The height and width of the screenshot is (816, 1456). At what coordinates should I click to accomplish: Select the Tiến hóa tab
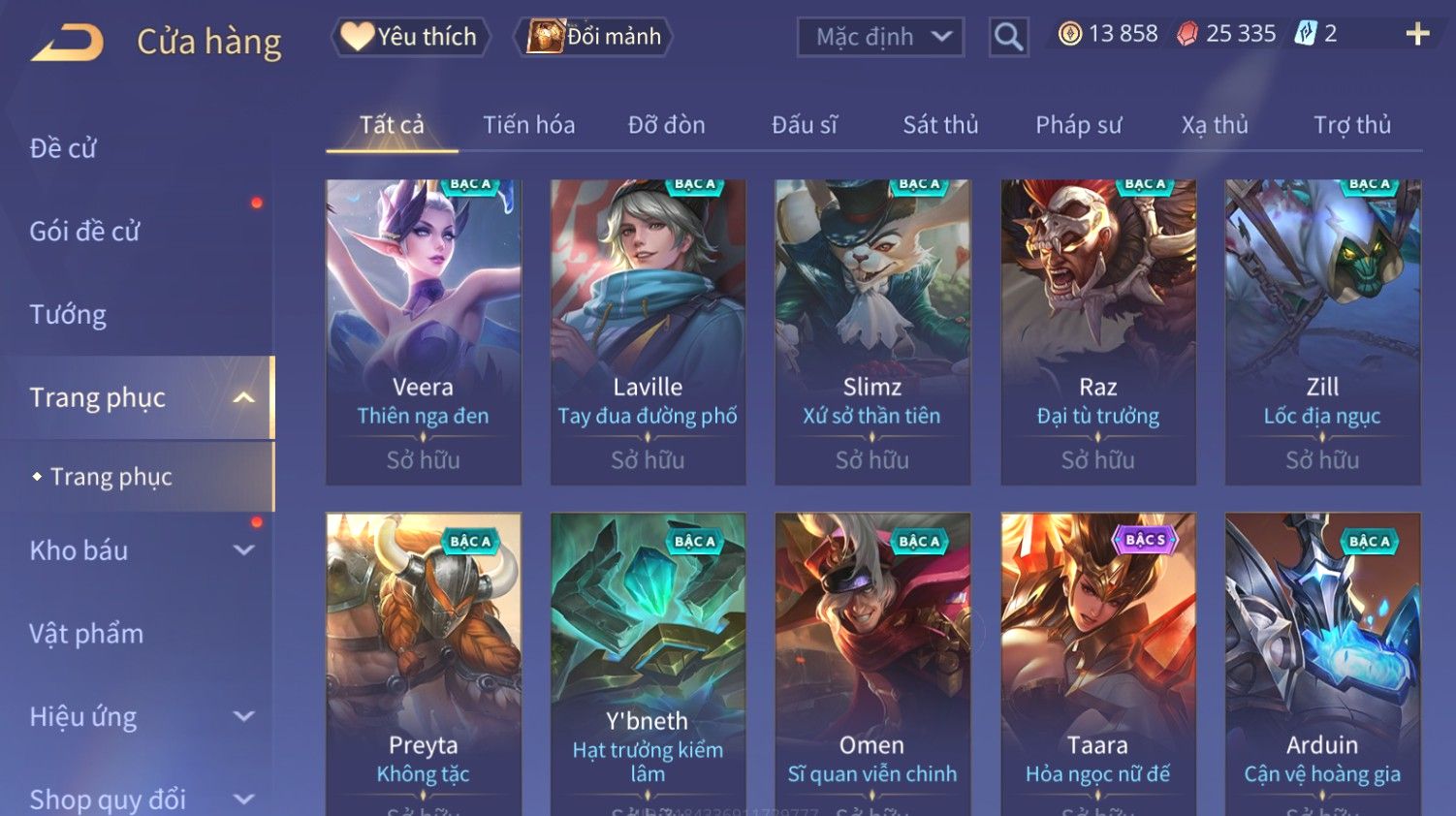(529, 125)
